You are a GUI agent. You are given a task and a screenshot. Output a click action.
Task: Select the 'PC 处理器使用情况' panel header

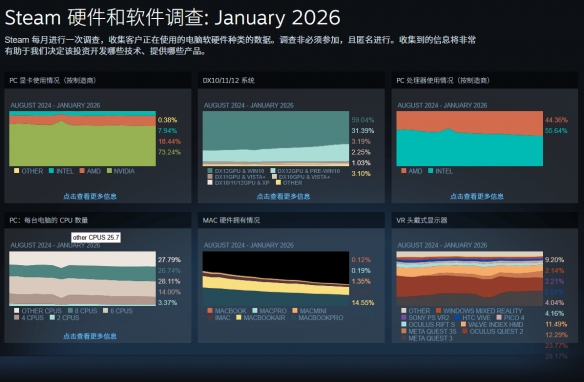[x=485, y=80]
